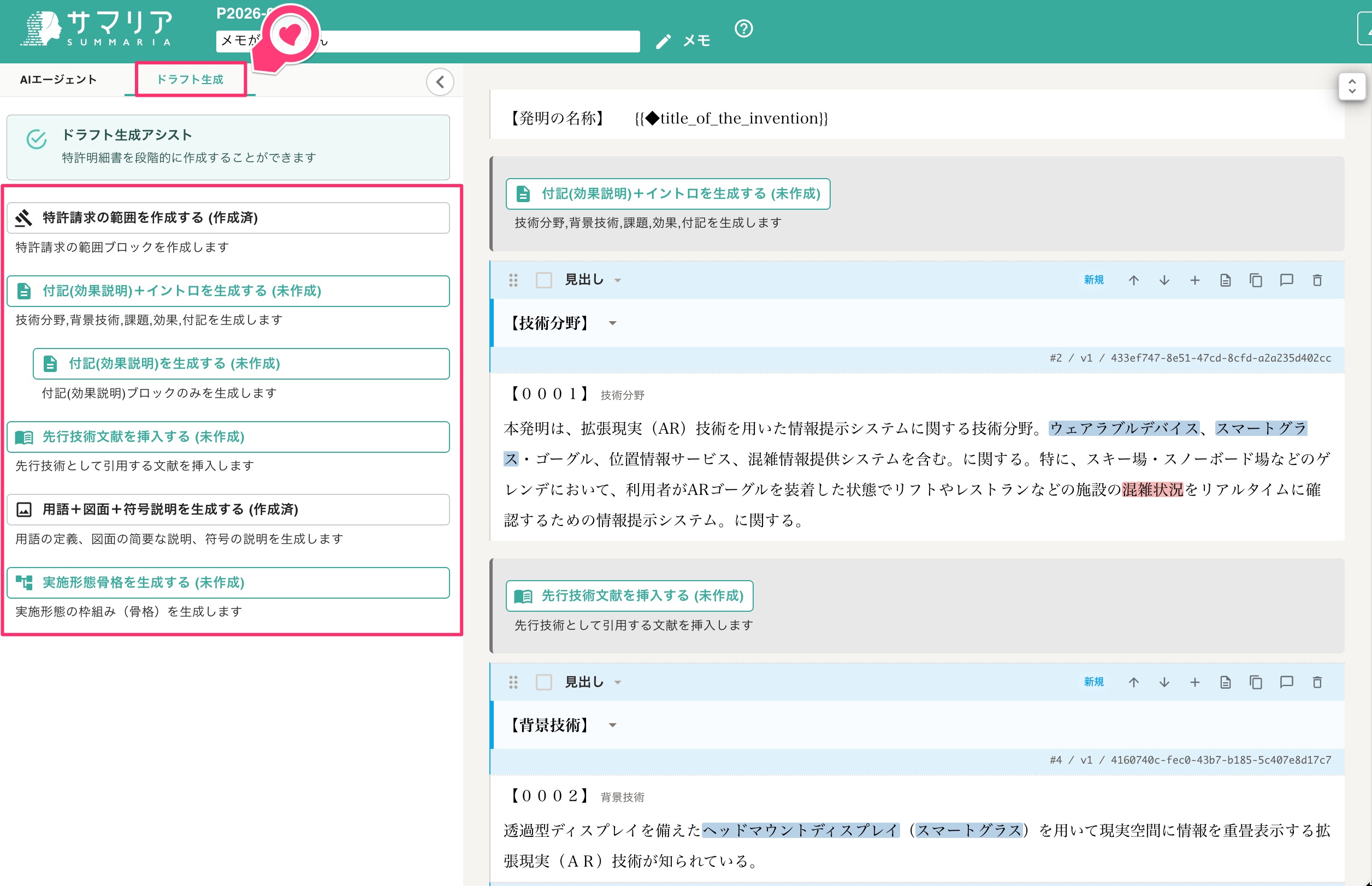The height and width of the screenshot is (886, 1372).
Task: Click sidebar 付記(効果説明)+イントロを生成する button
Action: pos(228,291)
